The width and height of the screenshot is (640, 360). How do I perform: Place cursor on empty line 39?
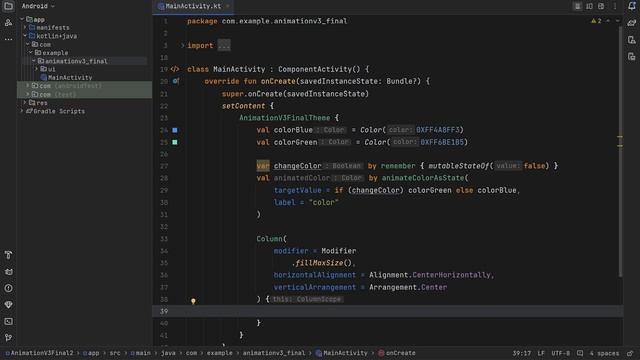388,311
